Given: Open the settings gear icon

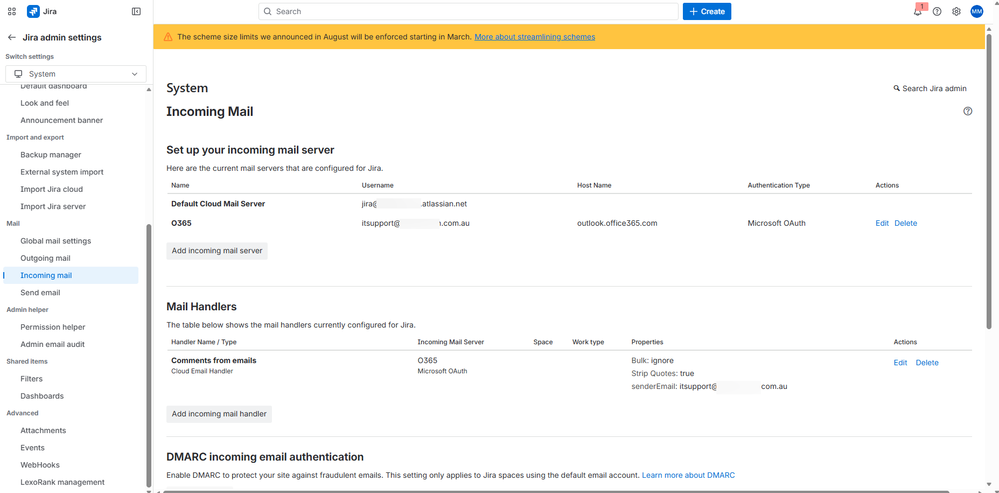Looking at the screenshot, I should pyautogui.click(x=956, y=11).
